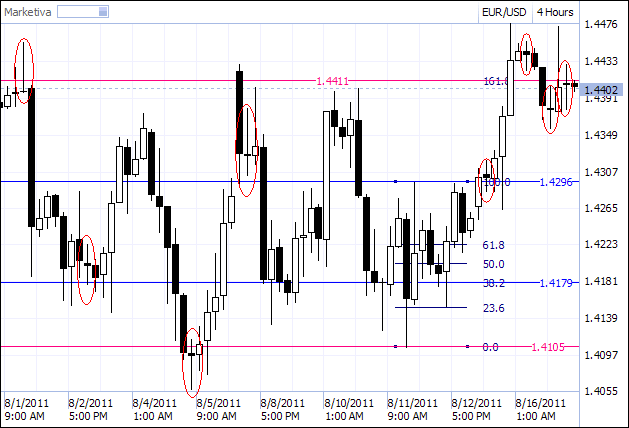Click the 8/4/2011 1:00 AM date label

[x=154, y=410]
